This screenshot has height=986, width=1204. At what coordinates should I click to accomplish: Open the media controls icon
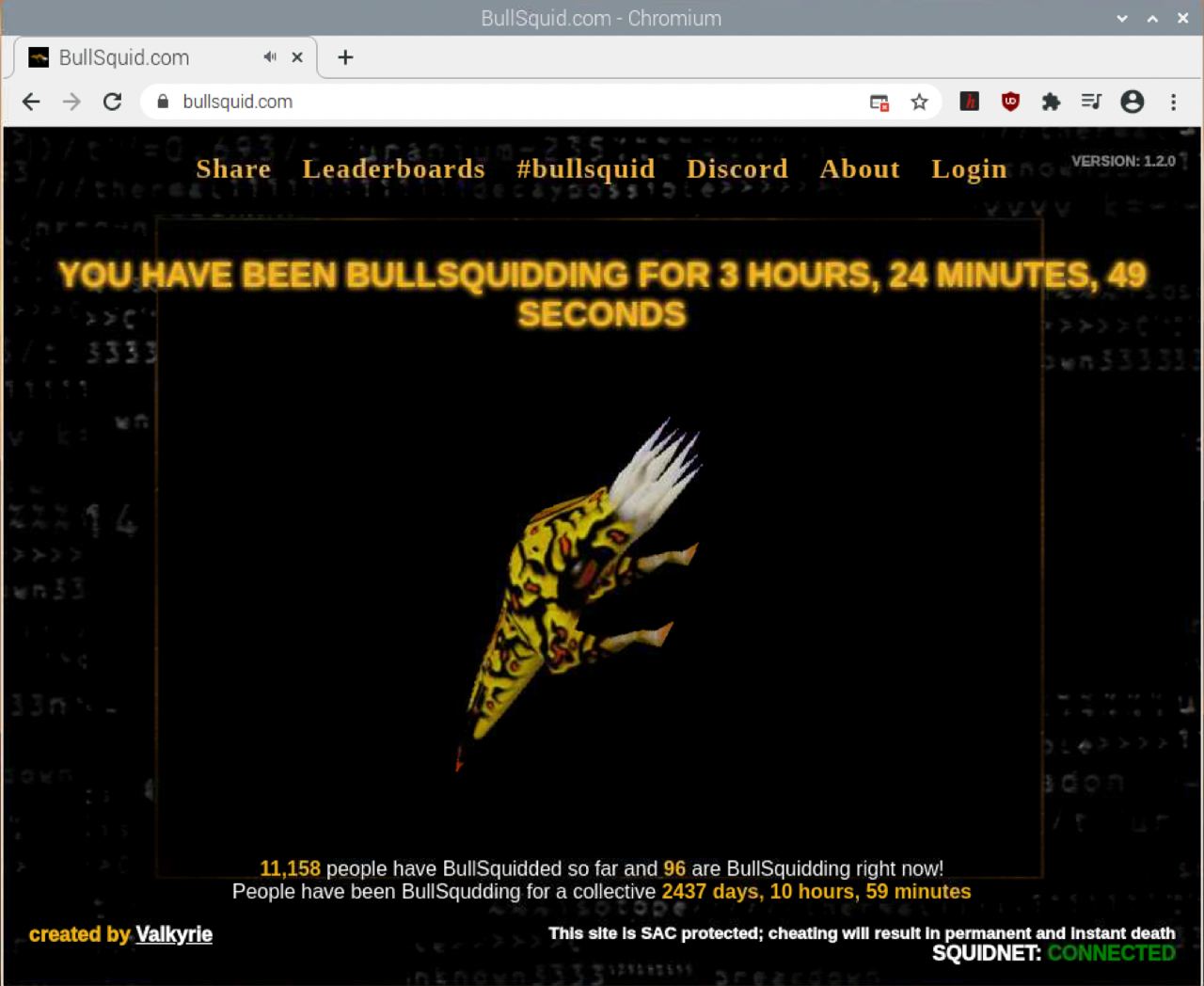1091,102
